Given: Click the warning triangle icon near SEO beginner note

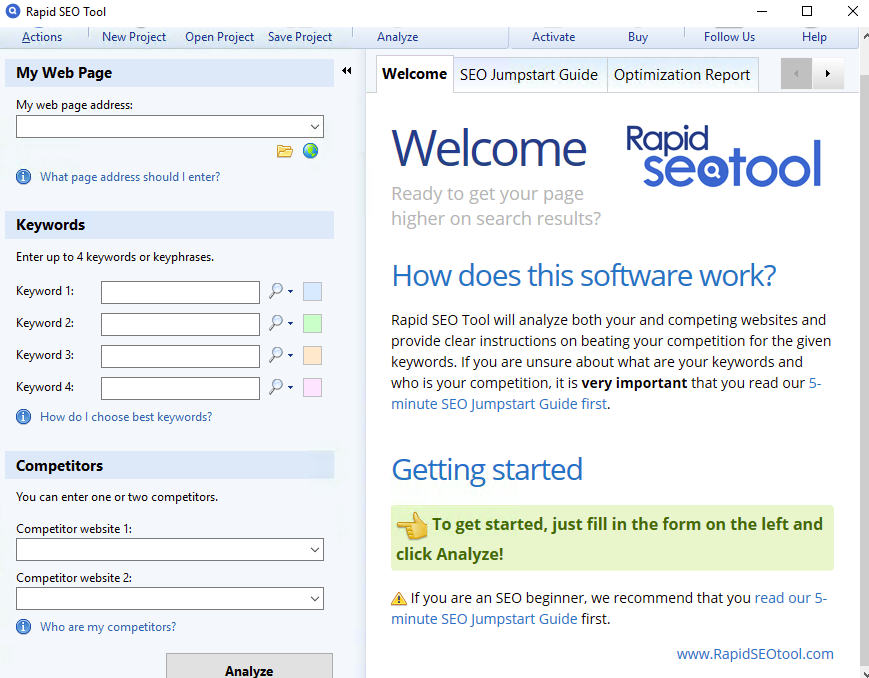Looking at the screenshot, I should coord(398,598).
